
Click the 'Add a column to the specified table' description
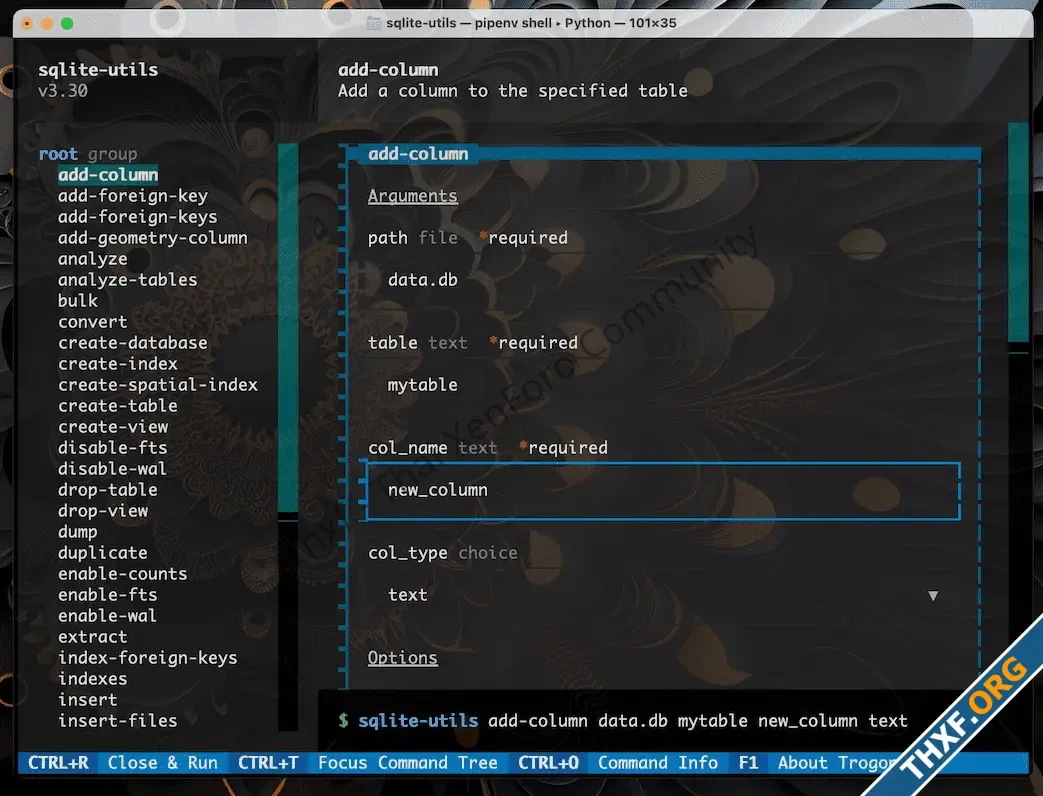click(513, 91)
